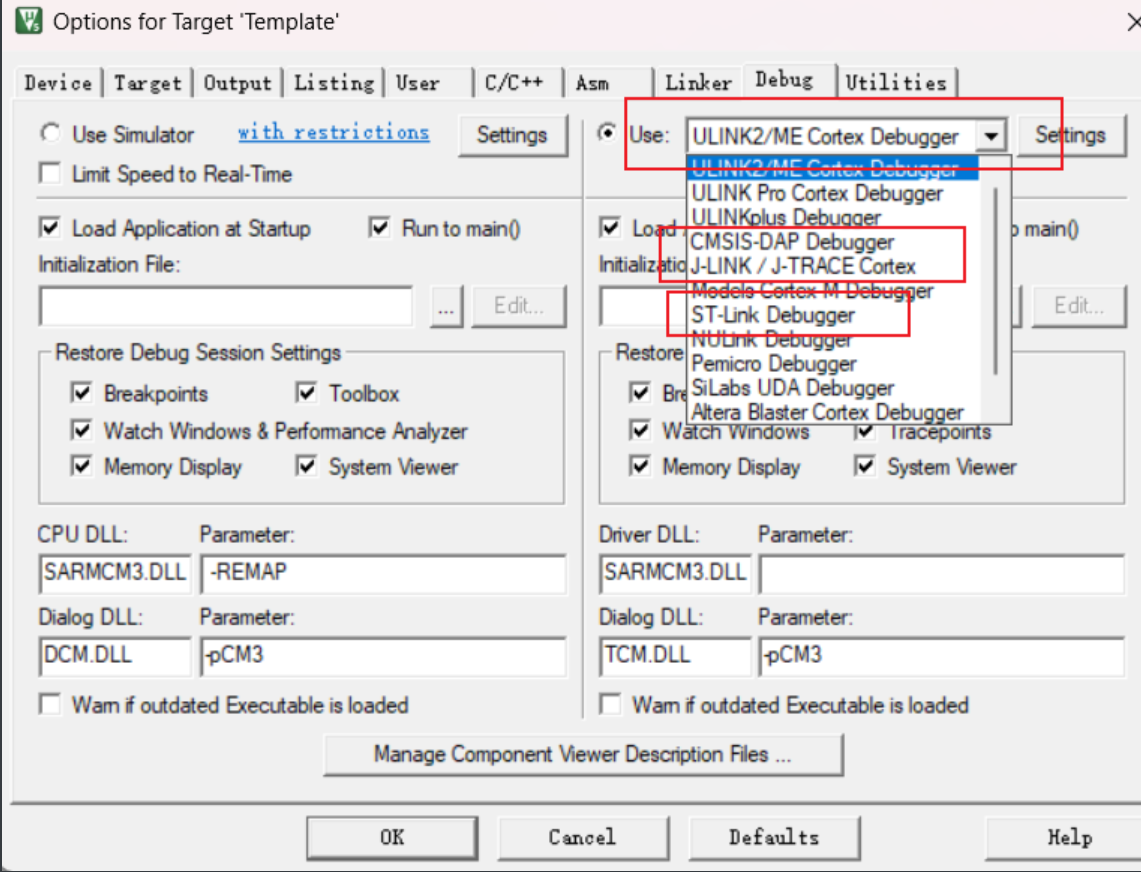Click Driver DLL field SARMCM3.DLL
Screen dimensions: 1141x872
(x=675, y=573)
